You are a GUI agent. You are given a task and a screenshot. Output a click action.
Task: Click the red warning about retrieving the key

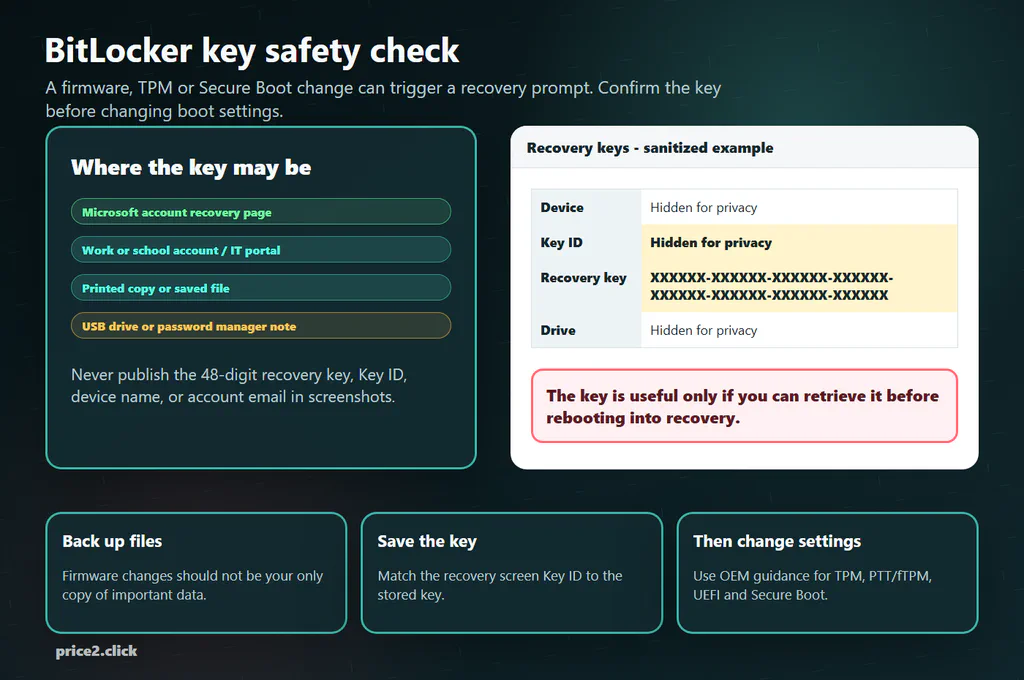tap(744, 406)
